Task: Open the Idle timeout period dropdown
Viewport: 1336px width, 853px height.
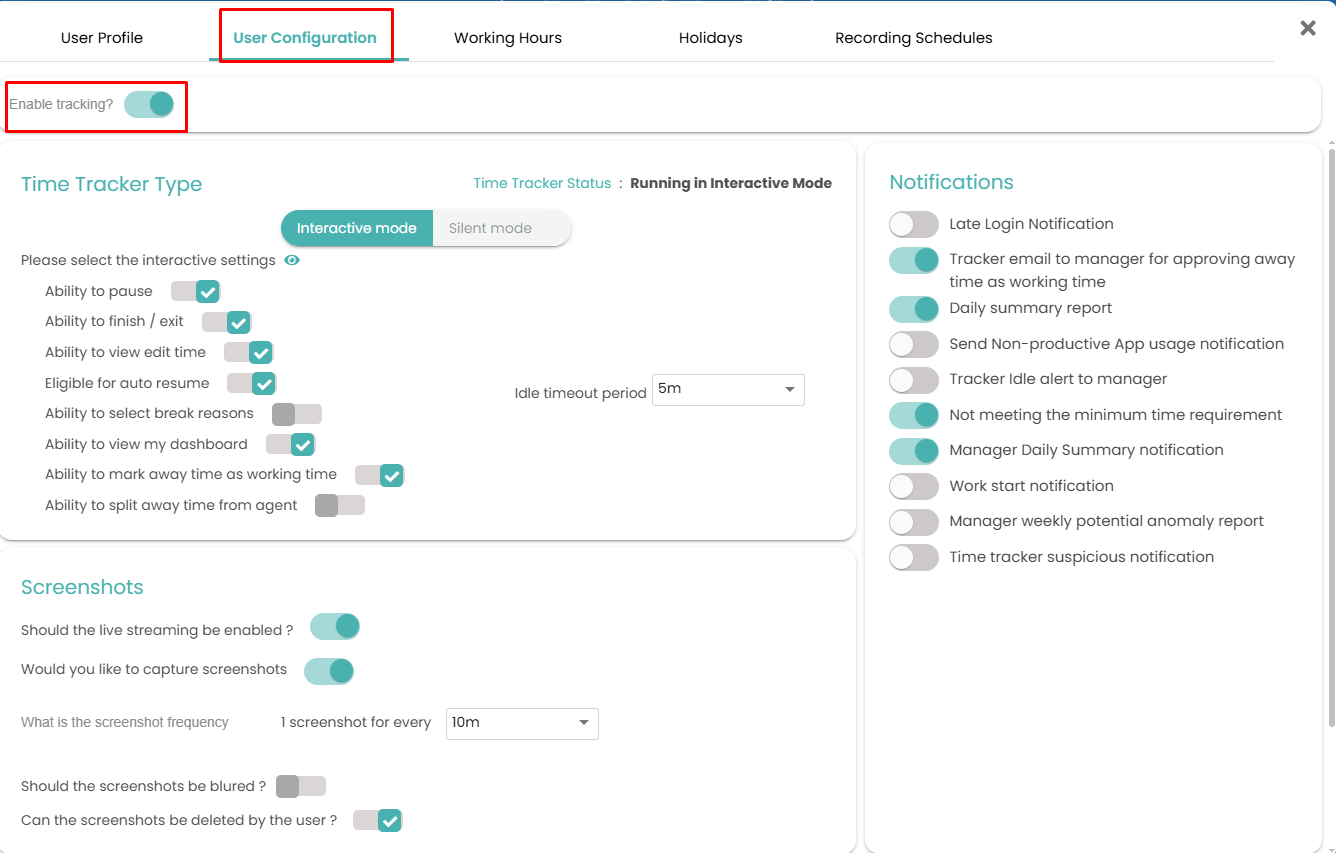Action: point(728,389)
